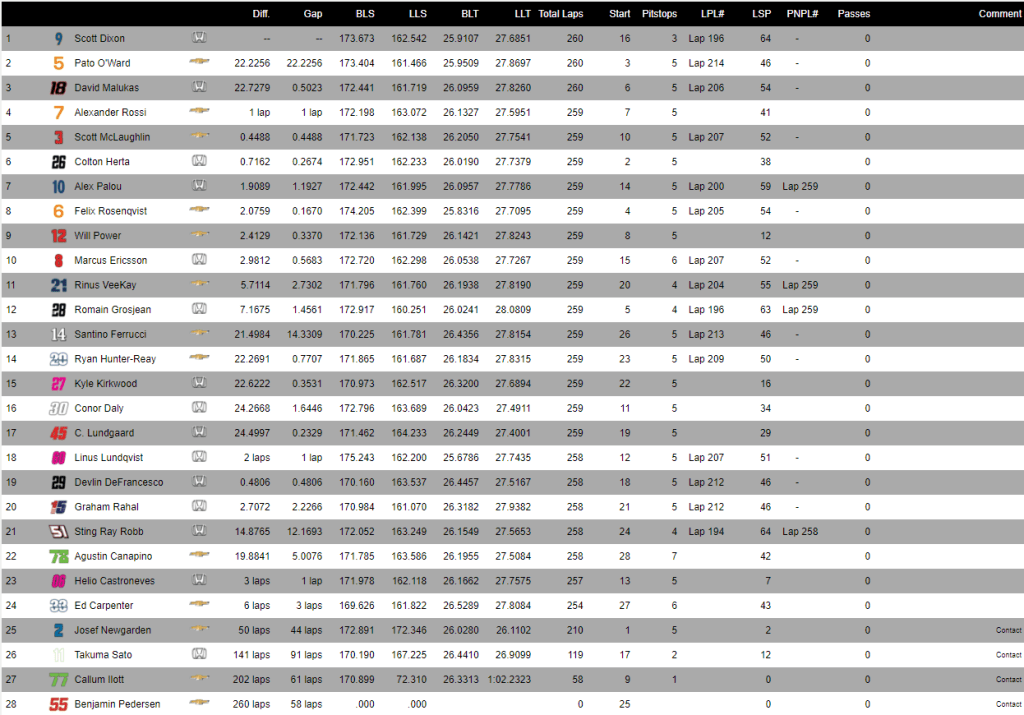Click the Diff. column header
1024x715 pixels.
click(261, 14)
